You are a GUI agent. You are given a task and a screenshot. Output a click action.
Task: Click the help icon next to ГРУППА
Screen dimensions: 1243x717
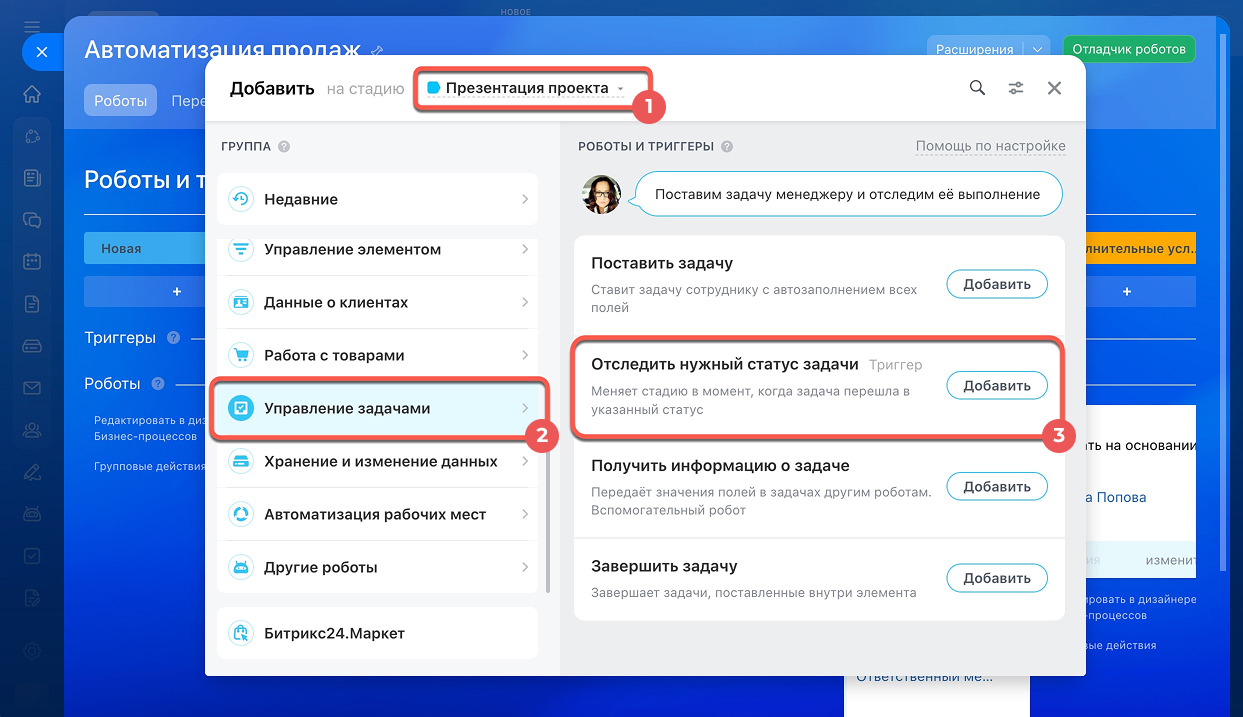coord(284,147)
